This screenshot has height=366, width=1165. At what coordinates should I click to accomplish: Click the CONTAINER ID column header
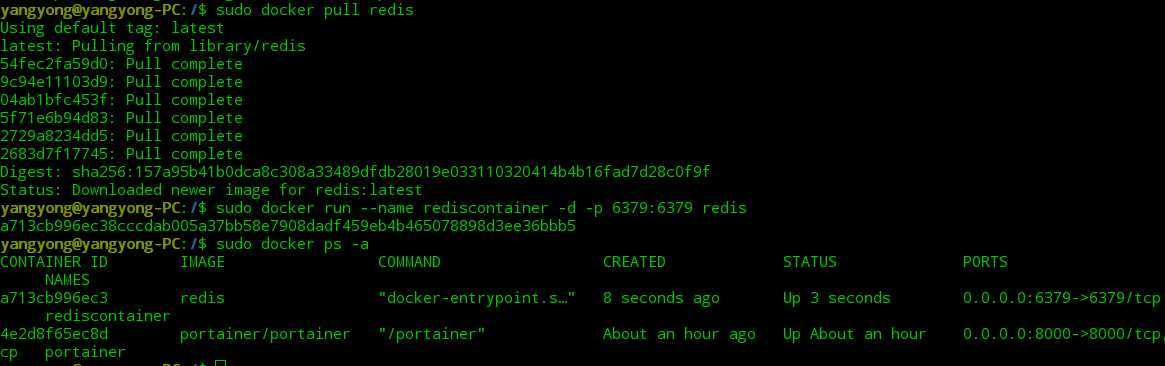(53, 262)
